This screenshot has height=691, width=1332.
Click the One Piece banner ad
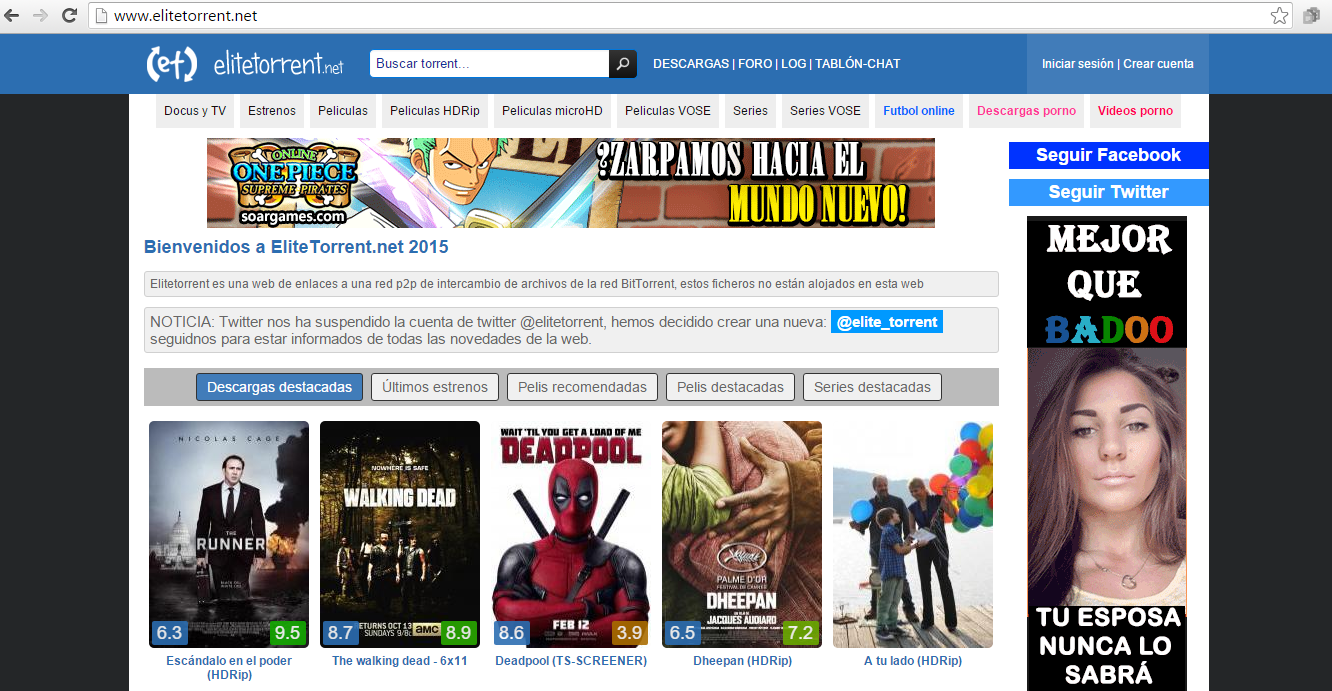(x=571, y=183)
